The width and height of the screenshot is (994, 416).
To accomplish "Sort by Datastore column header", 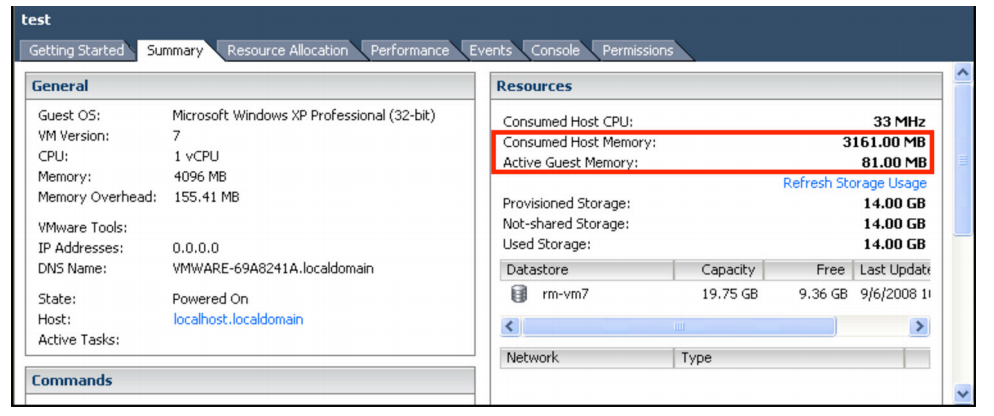I will [x=586, y=270].
